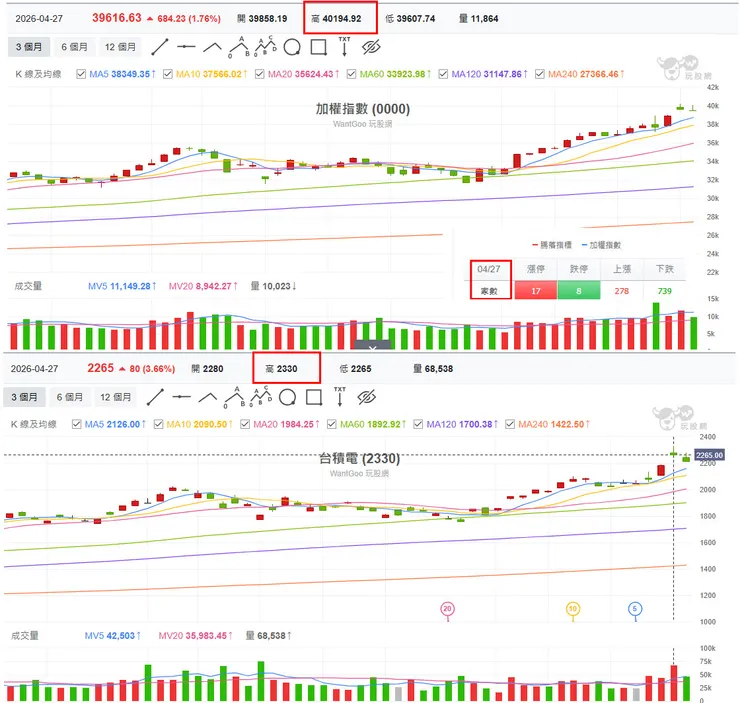
Task: Click blue 5-day marker on TSMC chart
Action: (635, 609)
